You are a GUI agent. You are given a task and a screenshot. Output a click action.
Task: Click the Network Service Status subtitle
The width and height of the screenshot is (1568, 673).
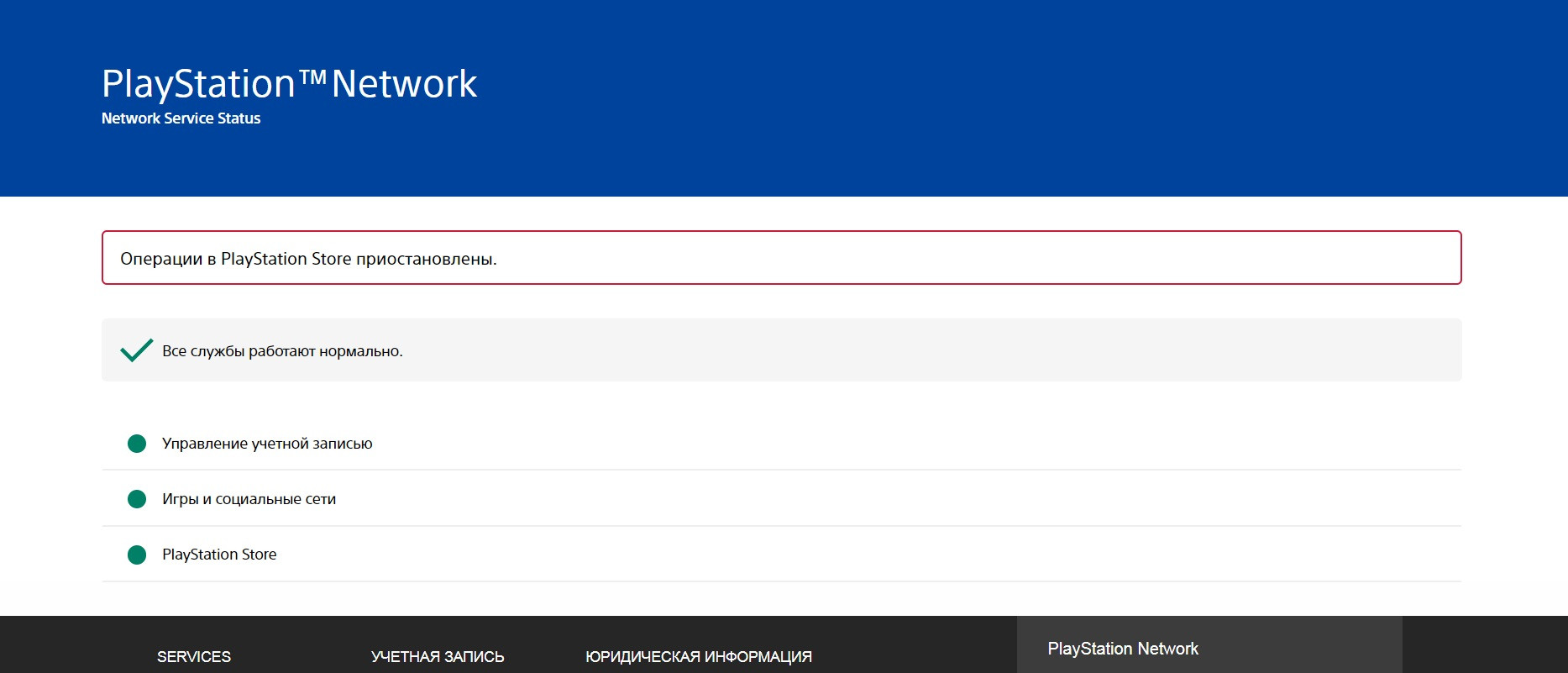pyautogui.click(x=181, y=118)
